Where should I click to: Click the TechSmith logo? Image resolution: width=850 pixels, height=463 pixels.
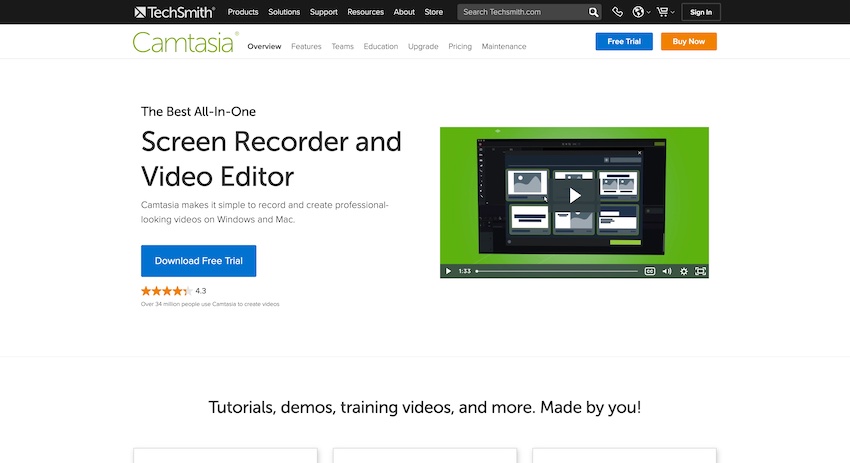tap(175, 12)
